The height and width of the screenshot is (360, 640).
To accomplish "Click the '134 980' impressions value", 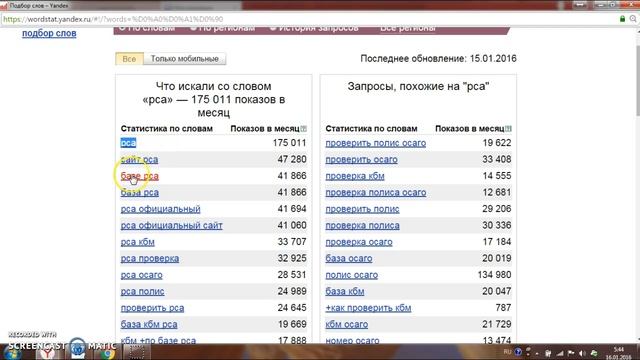I will pyautogui.click(x=494, y=275).
